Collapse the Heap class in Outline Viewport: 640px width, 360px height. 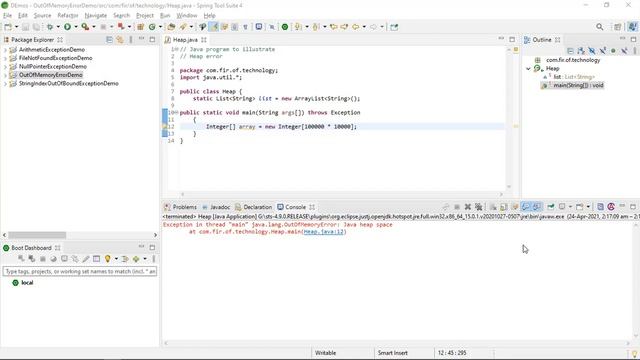pyautogui.click(x=528, y=69)
